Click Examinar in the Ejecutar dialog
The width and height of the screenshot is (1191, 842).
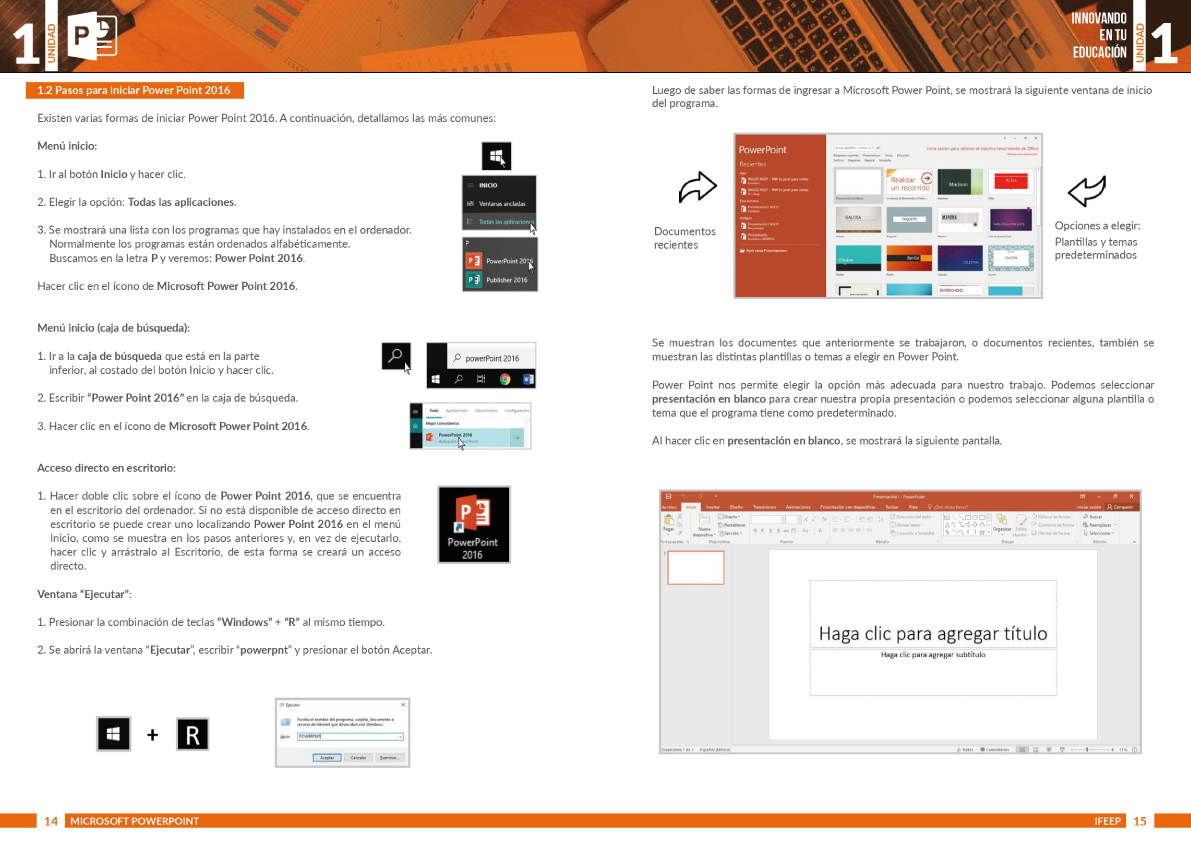pos(390,758)
